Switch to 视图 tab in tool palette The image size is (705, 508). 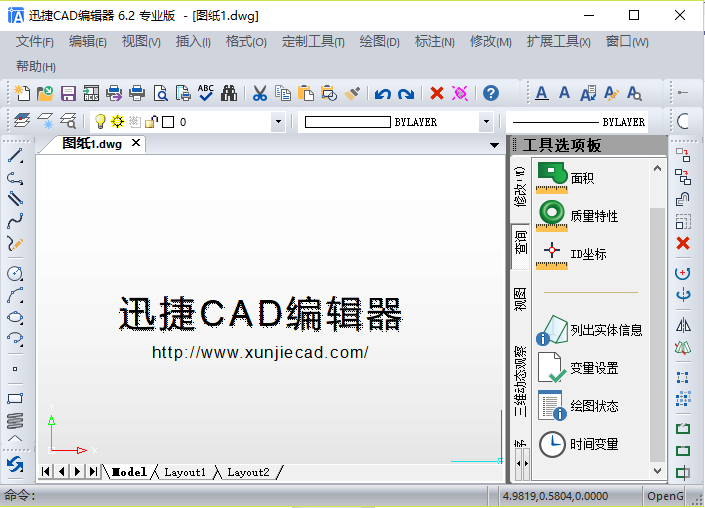(x=521, y=299)
